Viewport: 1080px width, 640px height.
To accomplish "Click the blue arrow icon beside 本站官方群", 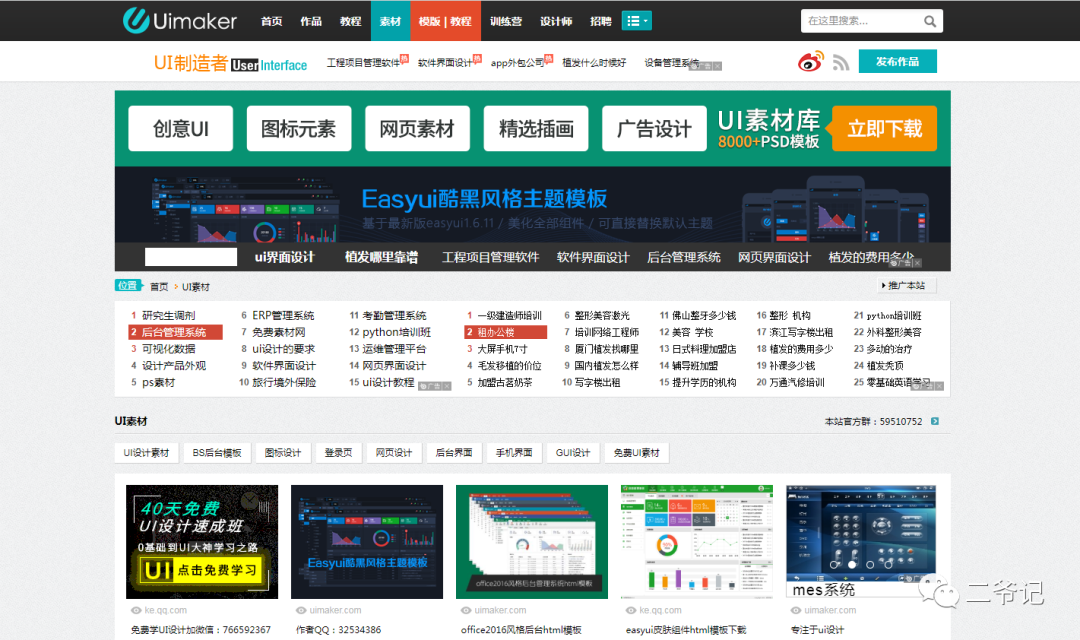I will (x=935, y=421).
